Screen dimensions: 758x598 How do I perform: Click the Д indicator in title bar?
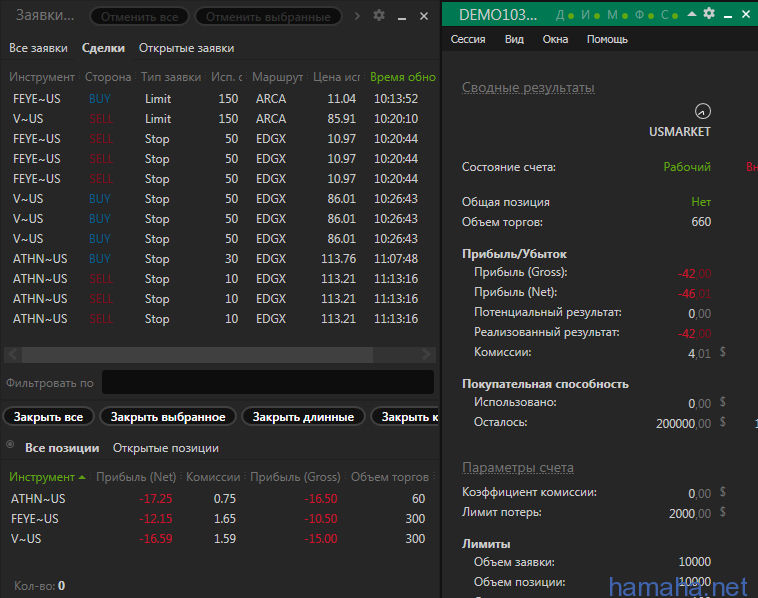558,14
